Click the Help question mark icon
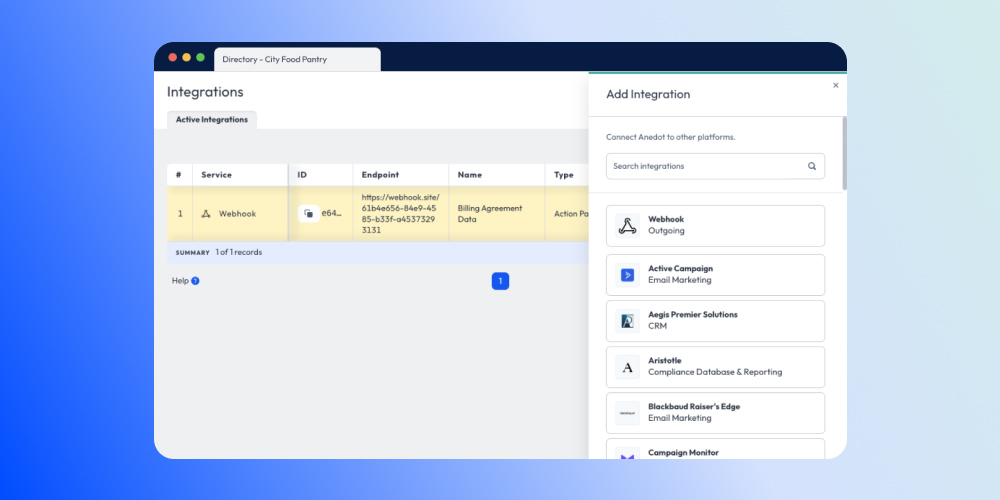This screenshot has width=1000, height=500. click(x=195, y=281)
